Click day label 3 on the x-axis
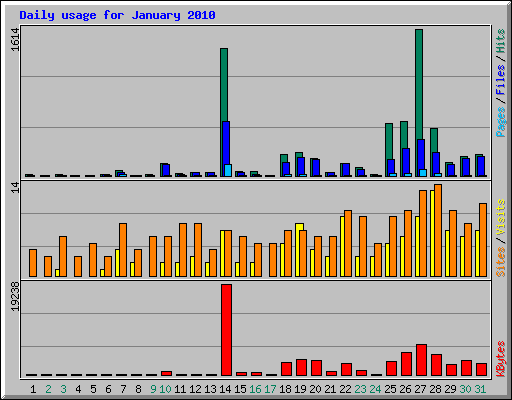 click(63, 389)
